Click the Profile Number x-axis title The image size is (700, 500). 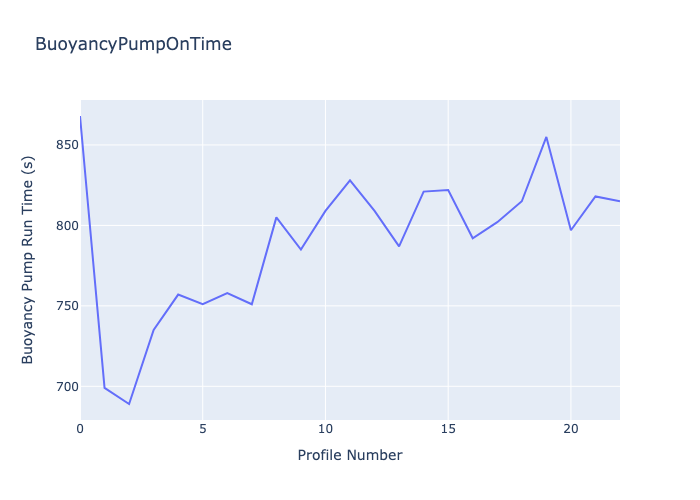350,455
